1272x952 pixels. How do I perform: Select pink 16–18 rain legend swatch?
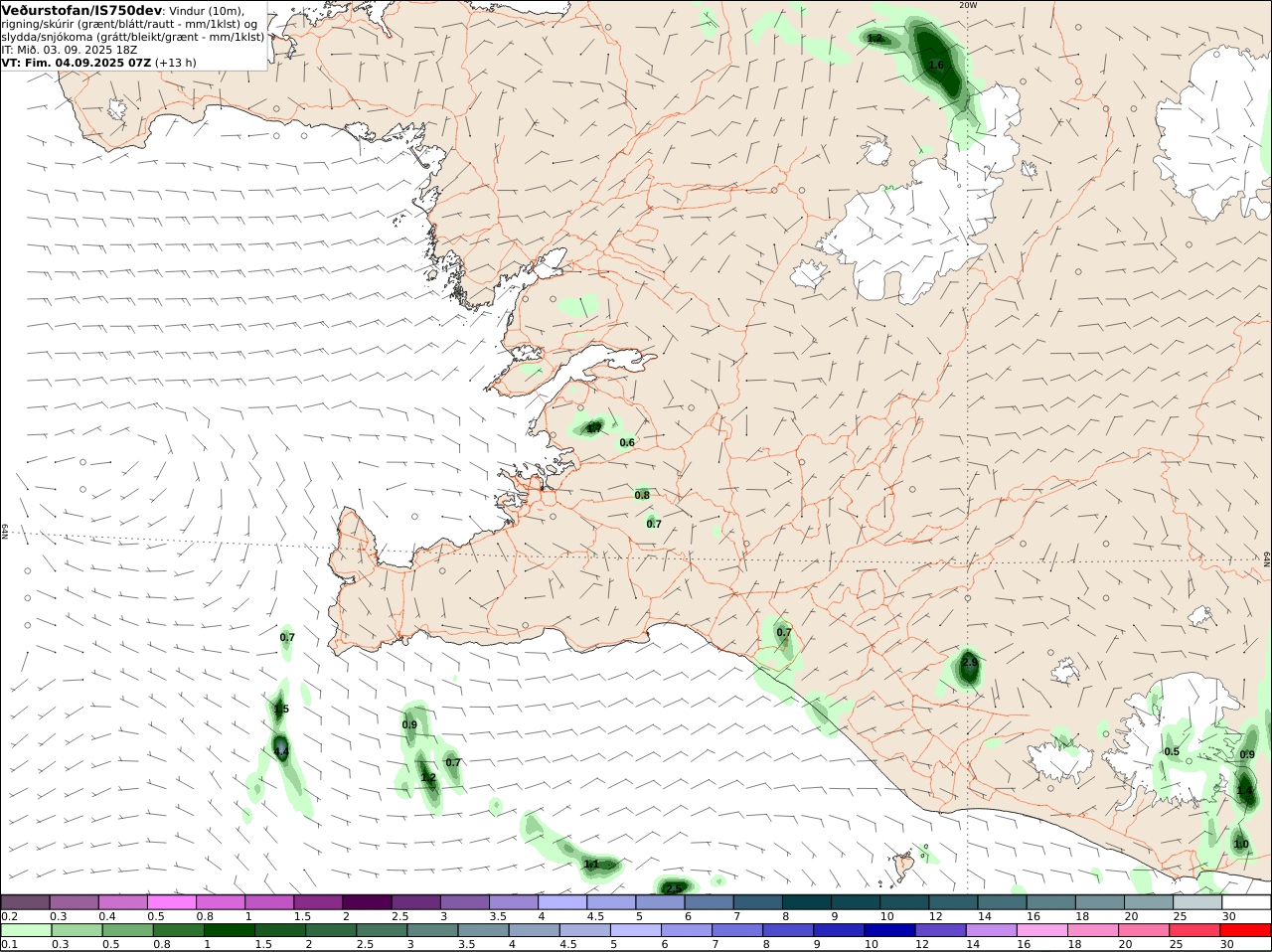1041,931
